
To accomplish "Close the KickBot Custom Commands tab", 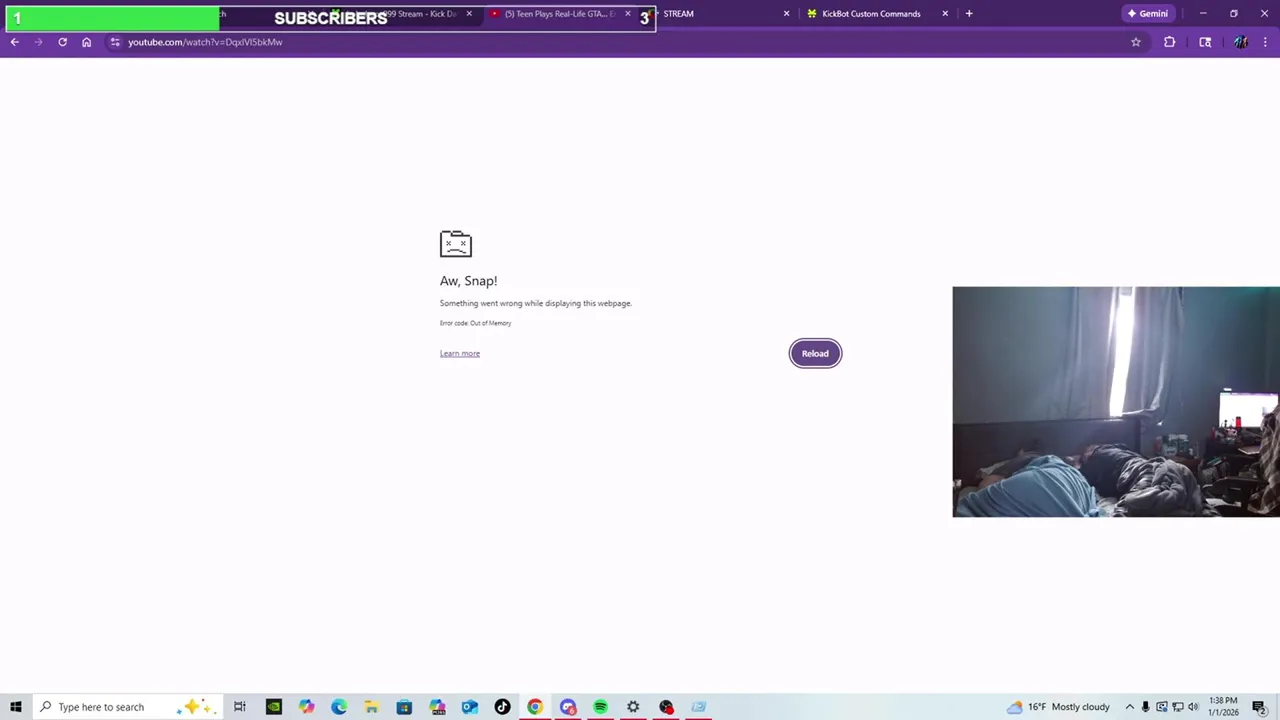I will 945,14.
